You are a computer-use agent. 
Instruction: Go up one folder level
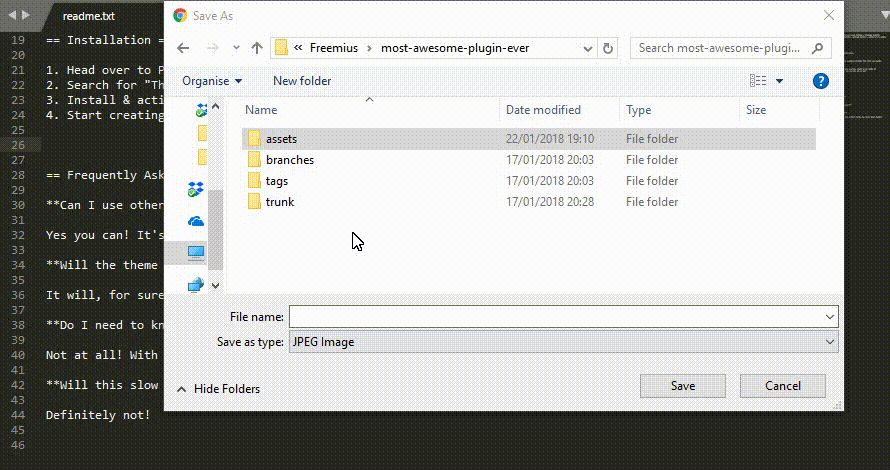(x=257, y=48)
